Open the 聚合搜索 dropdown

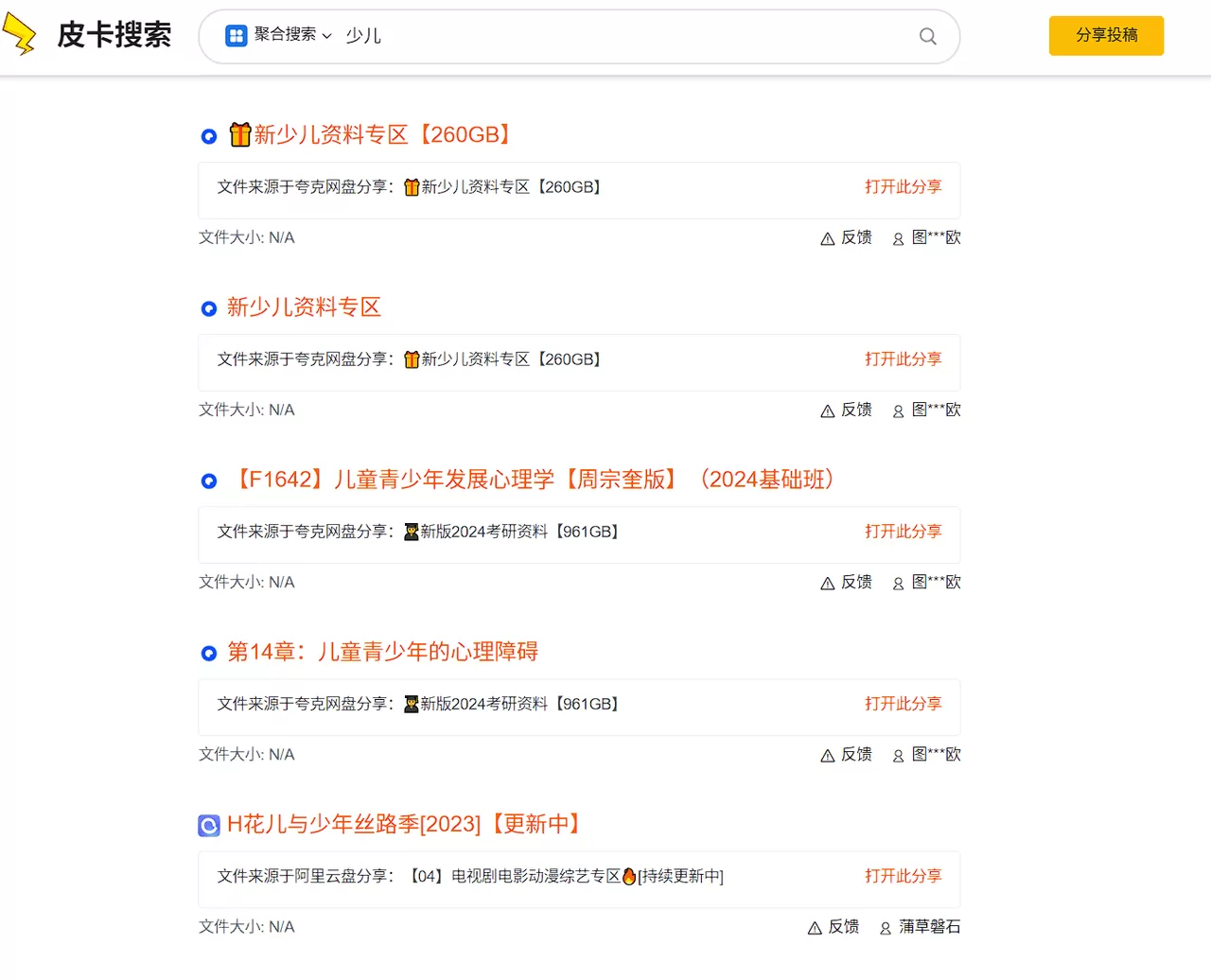(274, 35)
